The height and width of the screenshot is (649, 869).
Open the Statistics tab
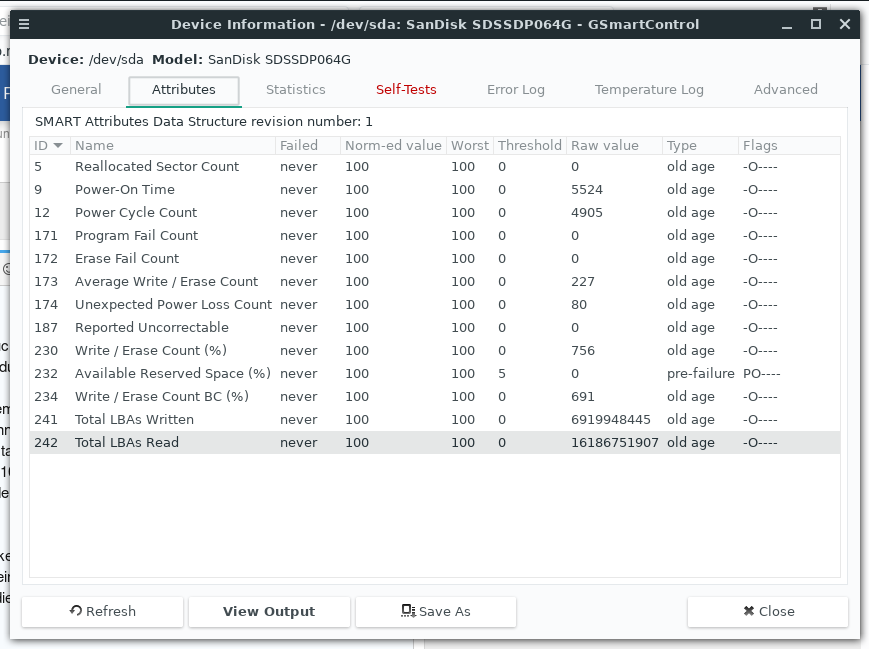pos(295,89)
